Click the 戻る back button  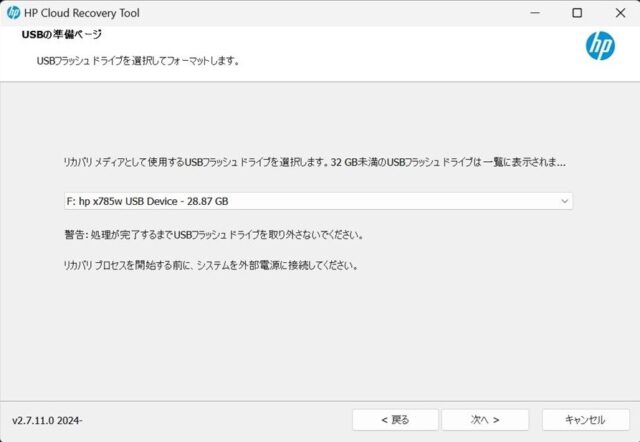[x=395, y=420]
